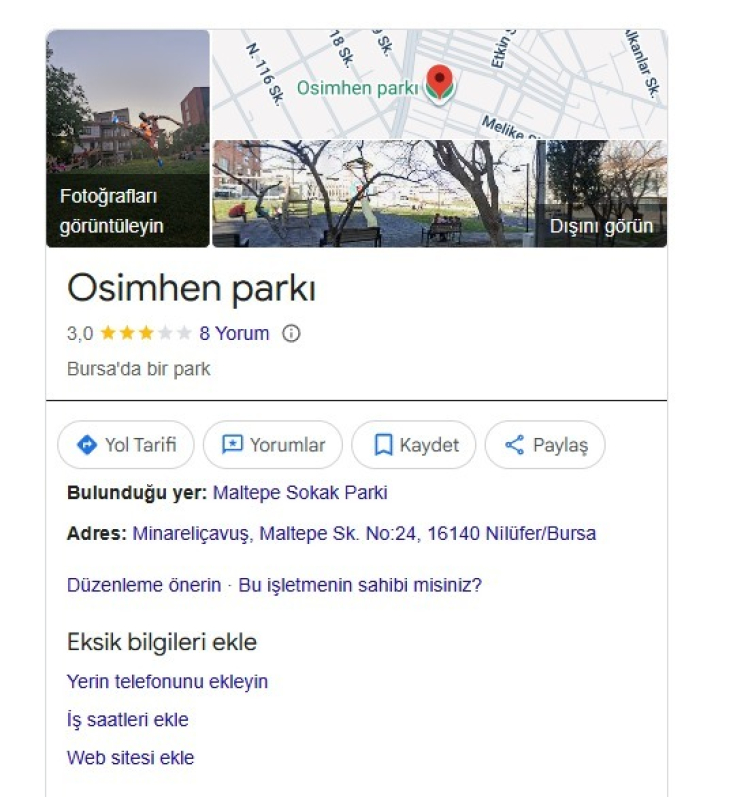Choose Web sitesi ekle to add website
The height and width of the screenshot is (797, 750).
tap(130, 758)
